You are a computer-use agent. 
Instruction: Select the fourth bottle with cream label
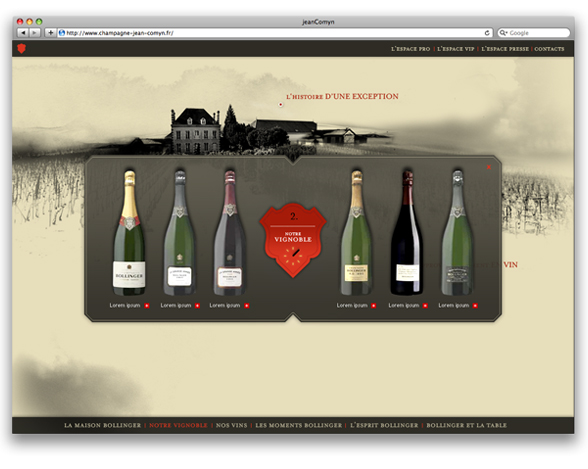[x=356, y=233]
